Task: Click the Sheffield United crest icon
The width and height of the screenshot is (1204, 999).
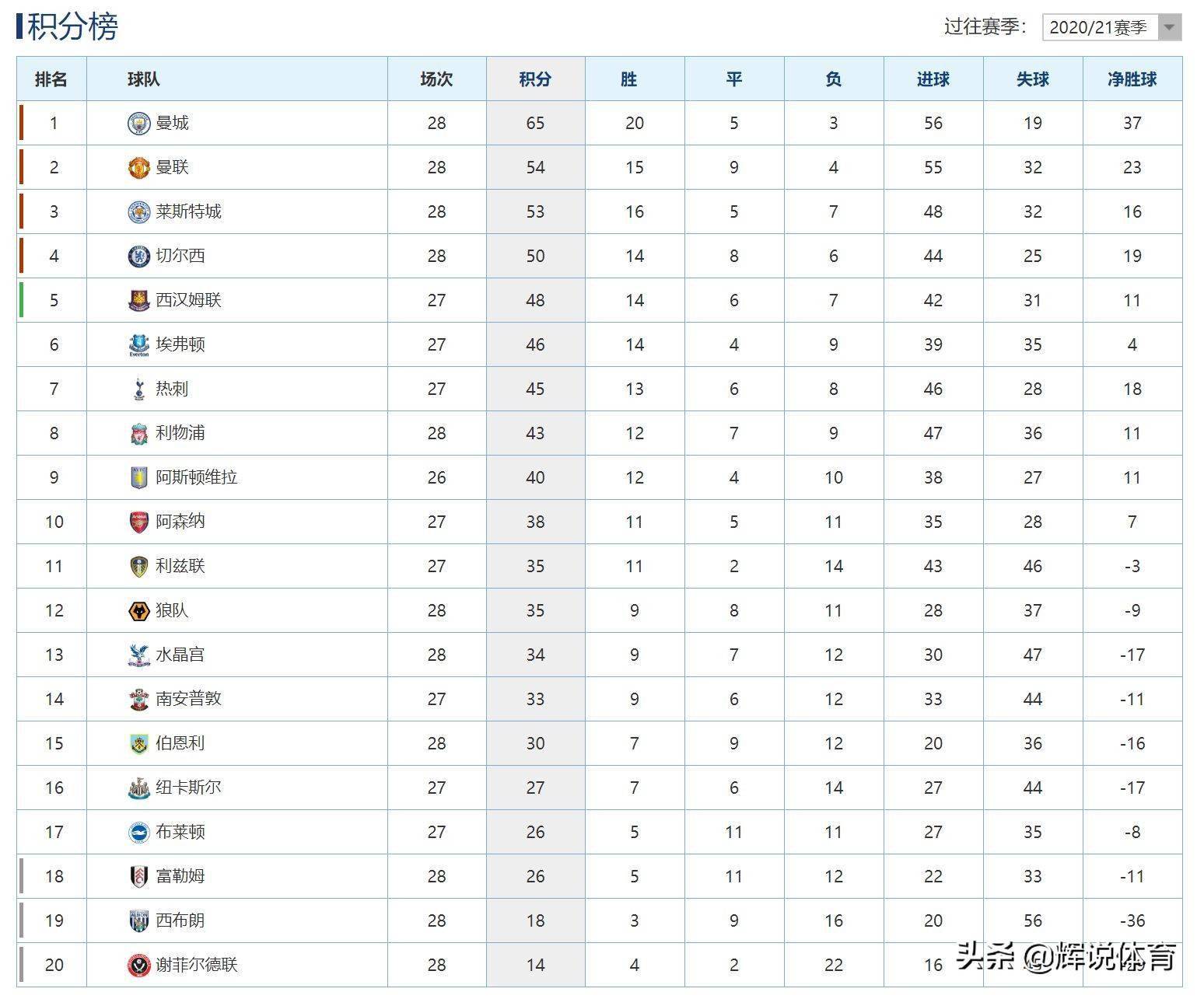Action: click(x=138, y=966)
